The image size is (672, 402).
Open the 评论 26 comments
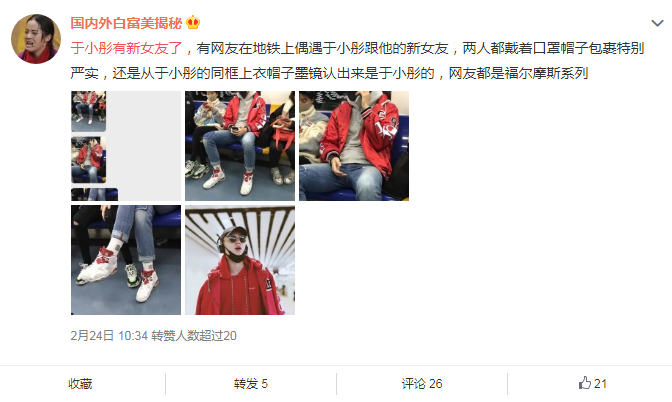422,384
